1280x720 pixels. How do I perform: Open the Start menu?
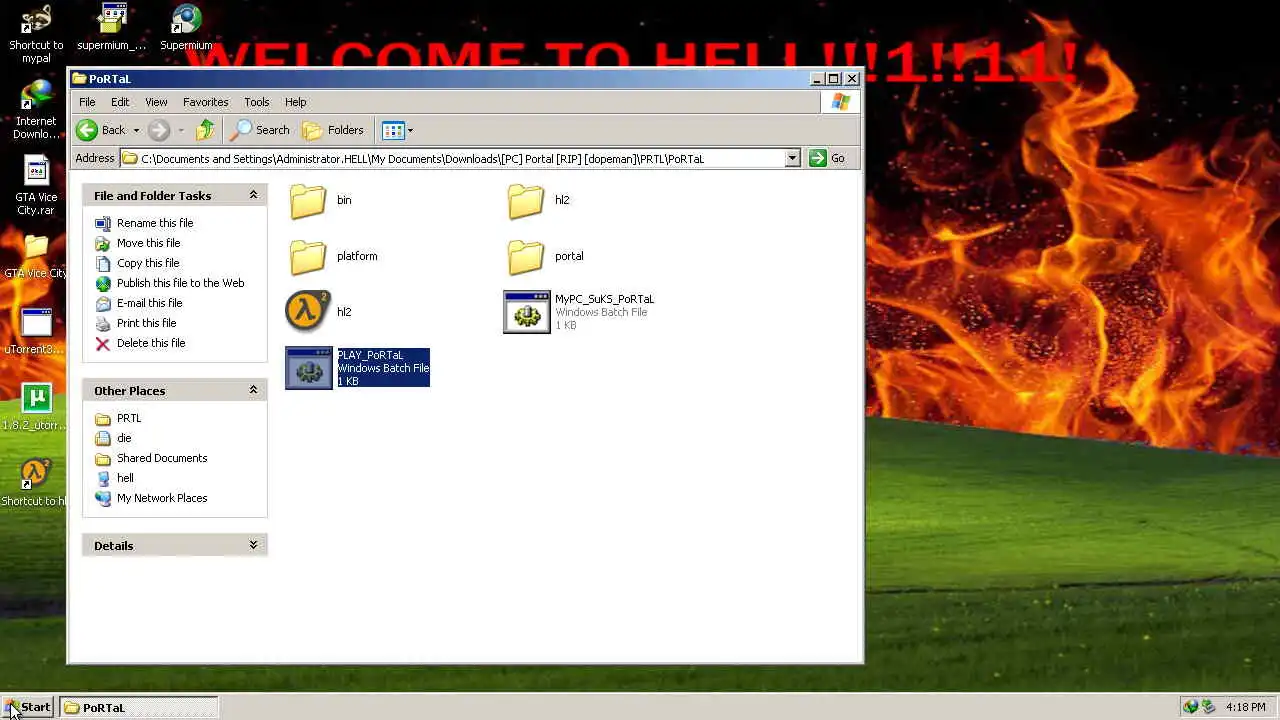click(28, 707)
